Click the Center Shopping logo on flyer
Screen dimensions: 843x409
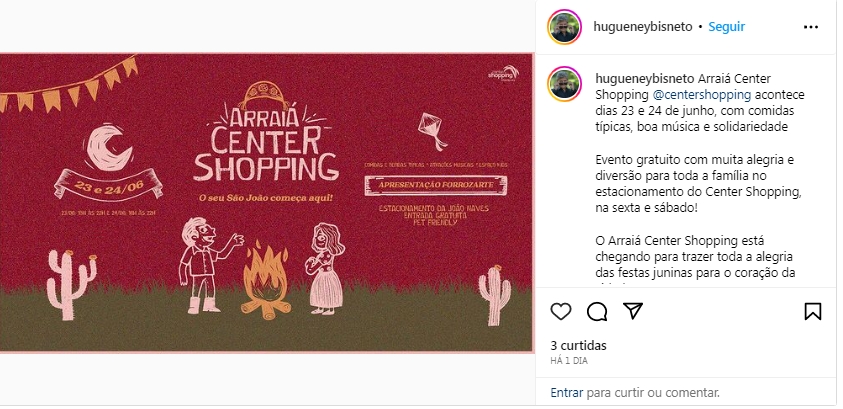point(503,74)
